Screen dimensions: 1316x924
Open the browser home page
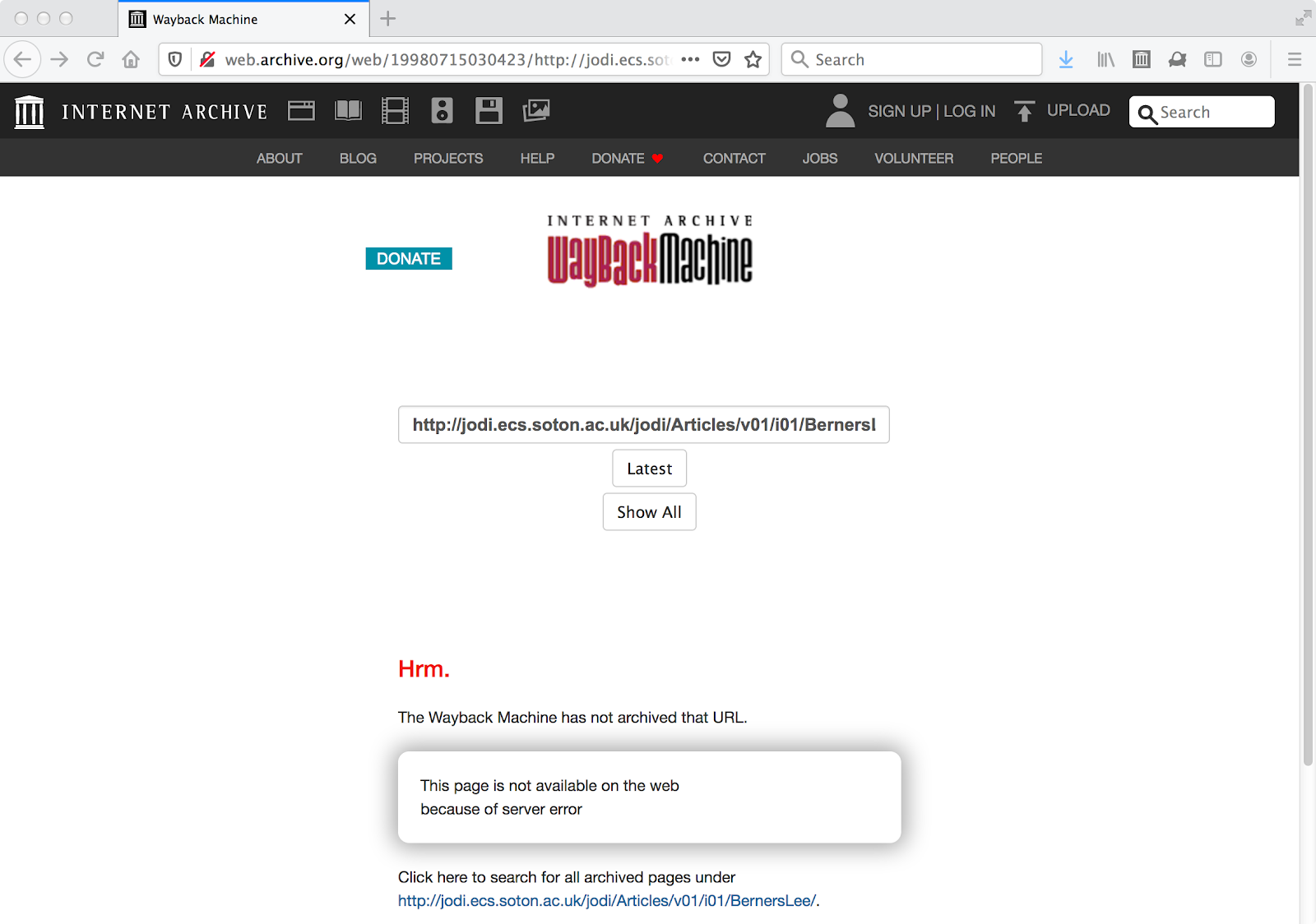click(x=131, y=59)
